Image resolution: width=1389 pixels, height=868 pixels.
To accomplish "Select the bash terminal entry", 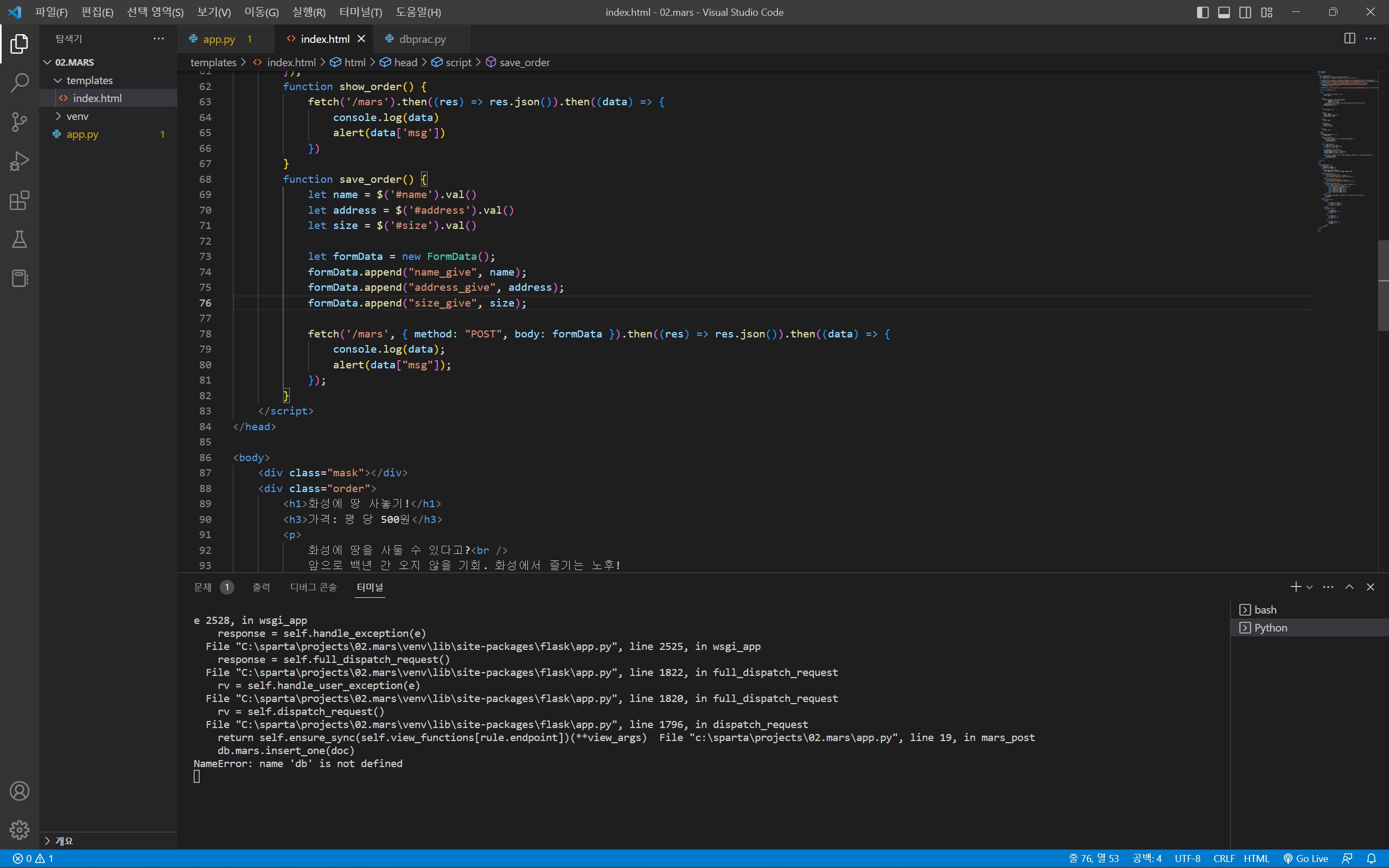I will [x=1310, y=610].
